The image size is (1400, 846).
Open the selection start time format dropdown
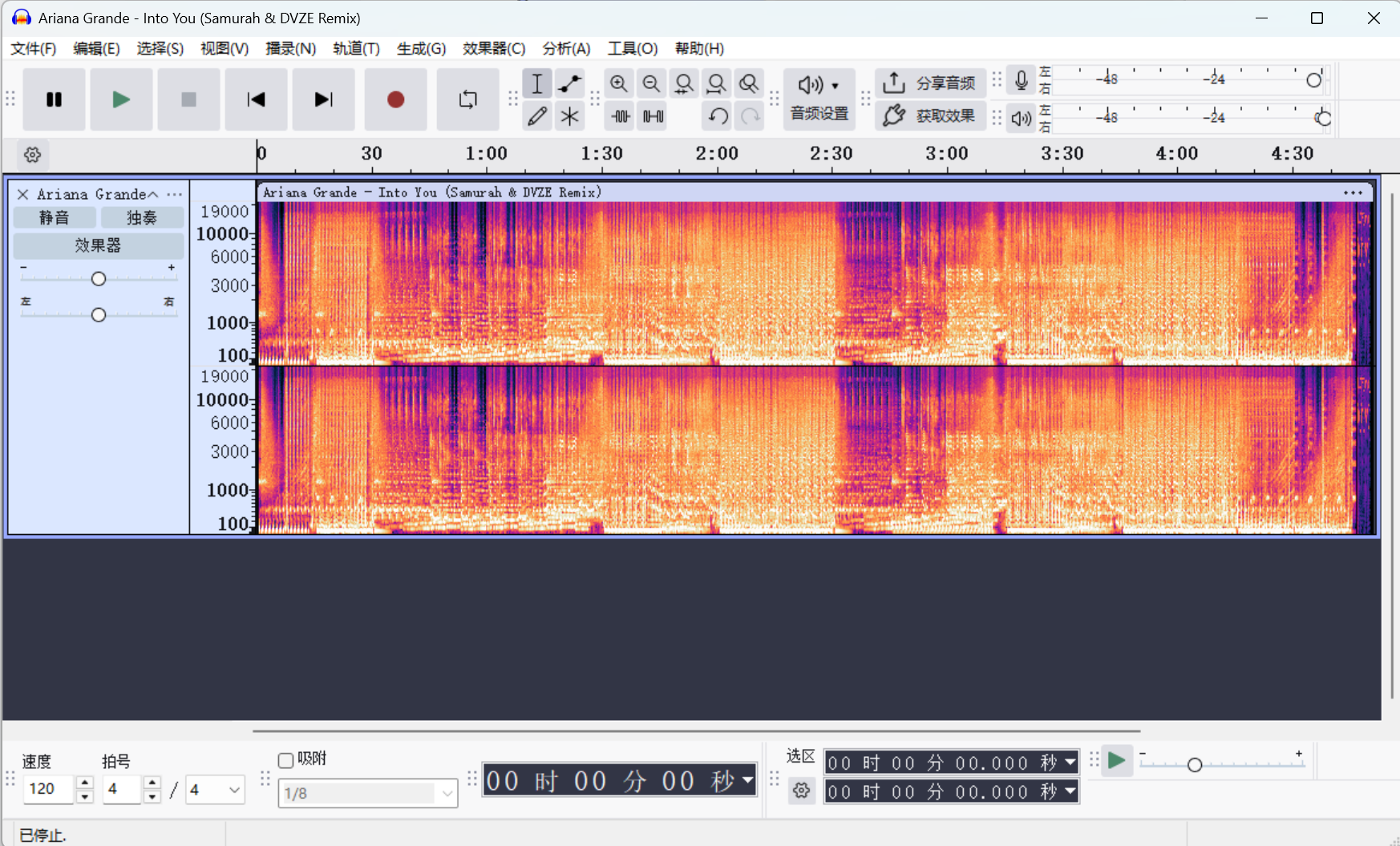[x=1070, y=762]
